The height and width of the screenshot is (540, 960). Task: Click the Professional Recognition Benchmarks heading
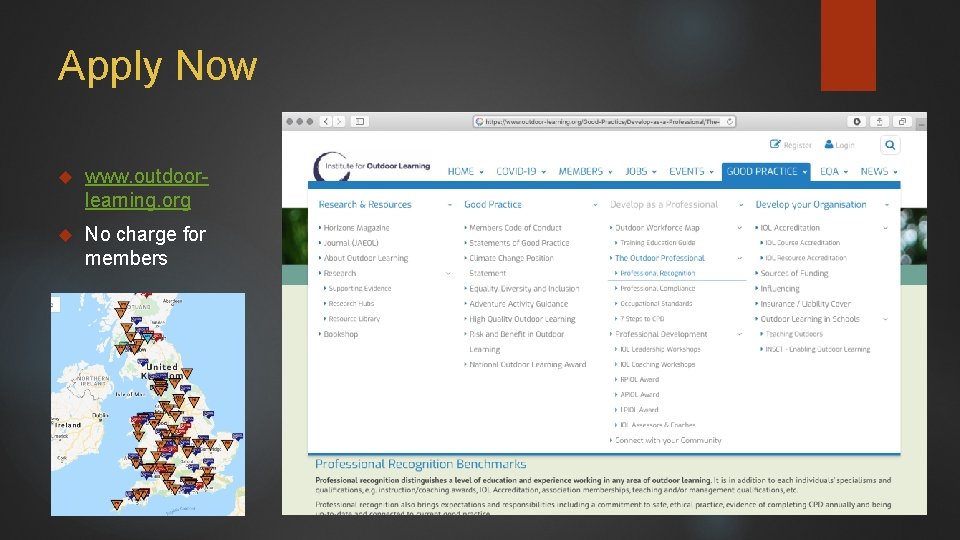coord(421,464)
